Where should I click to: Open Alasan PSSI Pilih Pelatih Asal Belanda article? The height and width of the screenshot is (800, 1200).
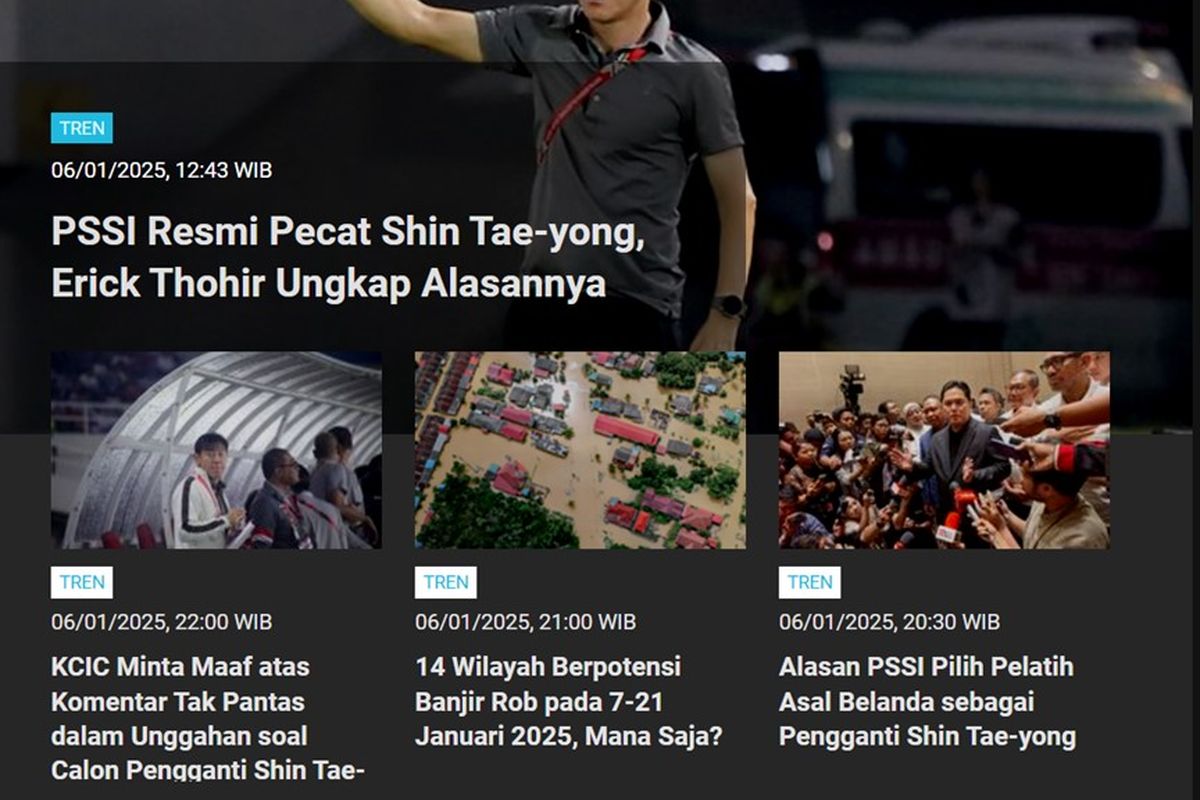point(927,701)
